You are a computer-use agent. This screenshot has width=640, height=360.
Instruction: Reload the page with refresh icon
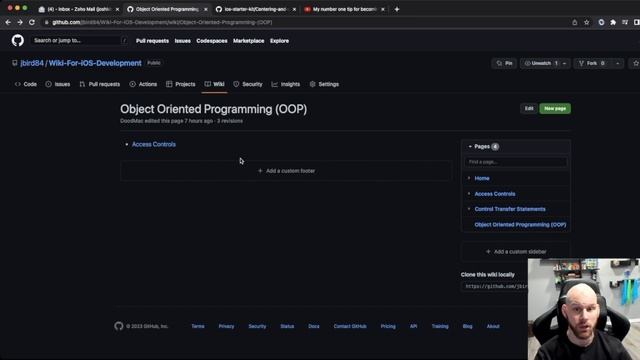[32, 22]
